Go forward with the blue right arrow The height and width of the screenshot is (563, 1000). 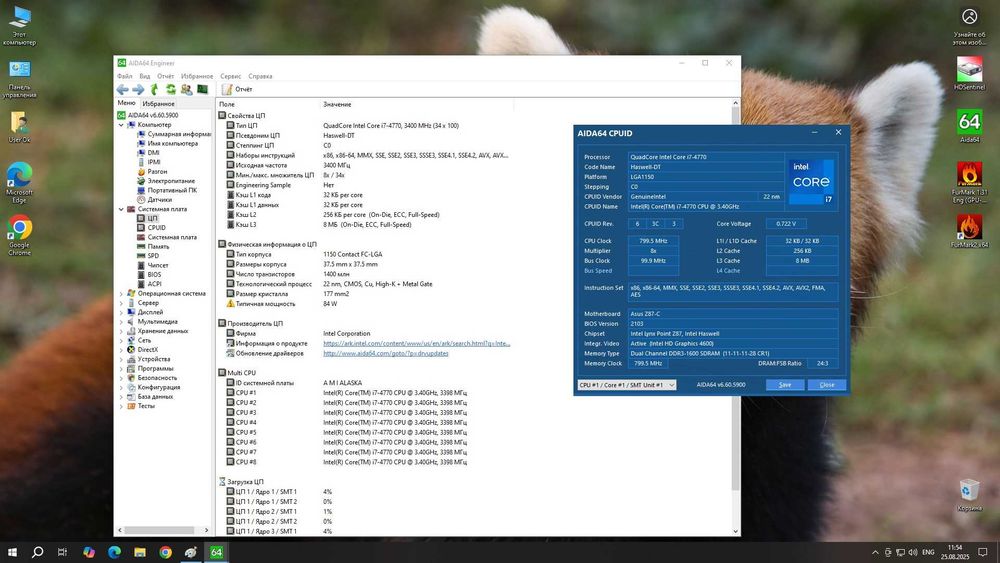click(138, 89)
